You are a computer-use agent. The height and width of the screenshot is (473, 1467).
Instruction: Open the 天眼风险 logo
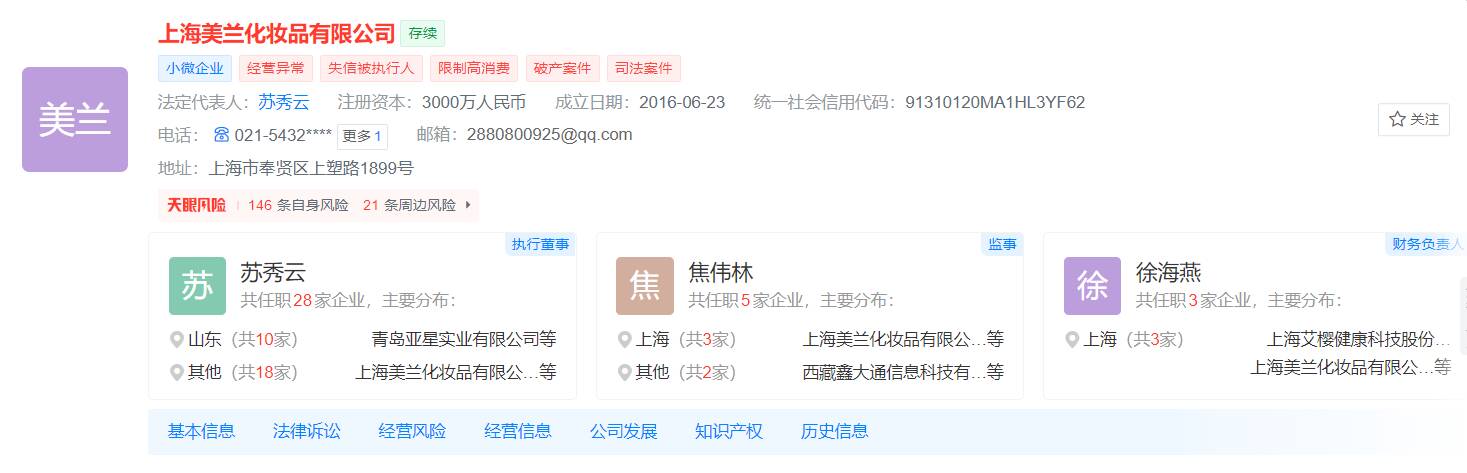tap(196, 205)
